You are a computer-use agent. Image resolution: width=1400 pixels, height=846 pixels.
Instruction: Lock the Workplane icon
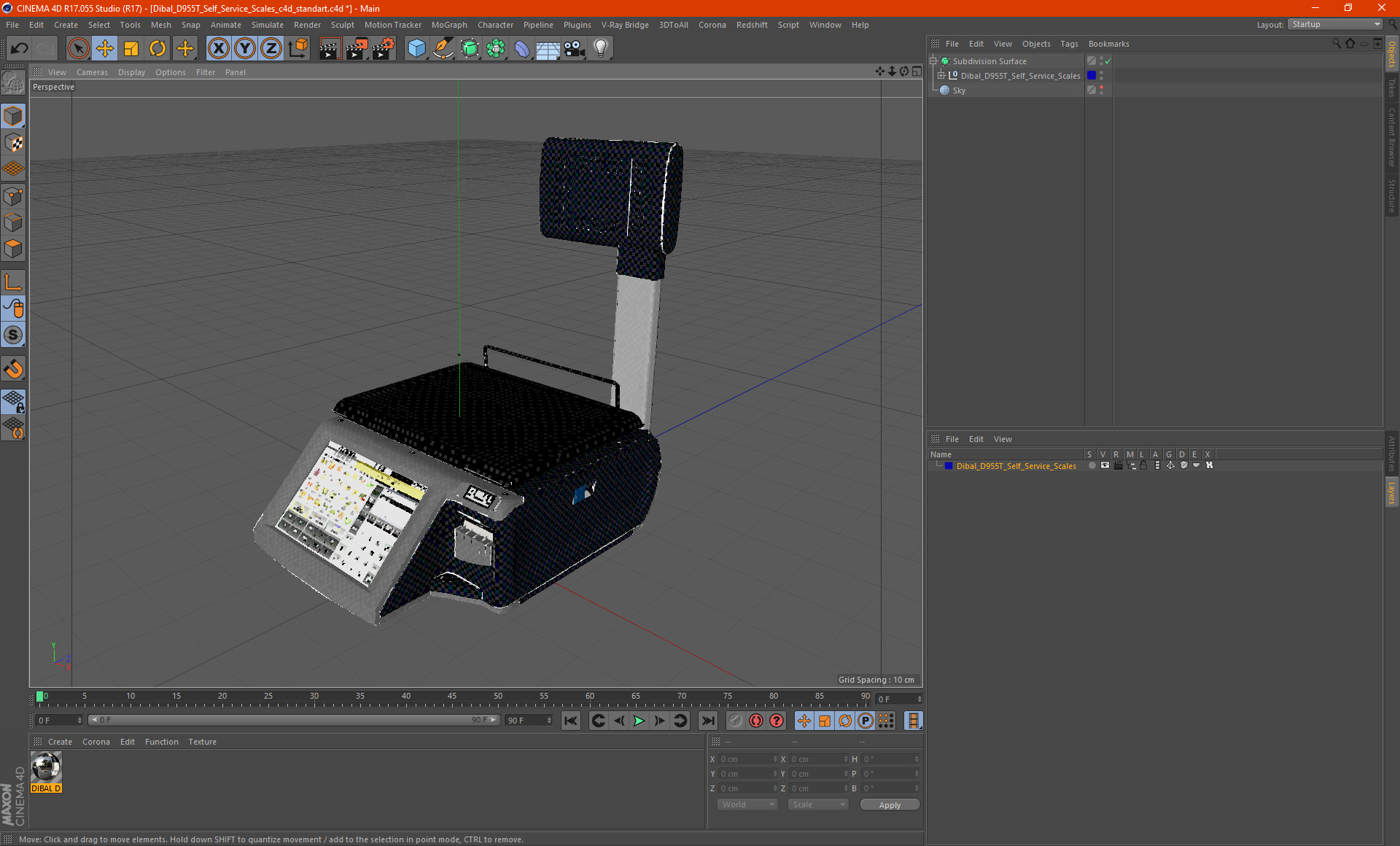[13, 402]
